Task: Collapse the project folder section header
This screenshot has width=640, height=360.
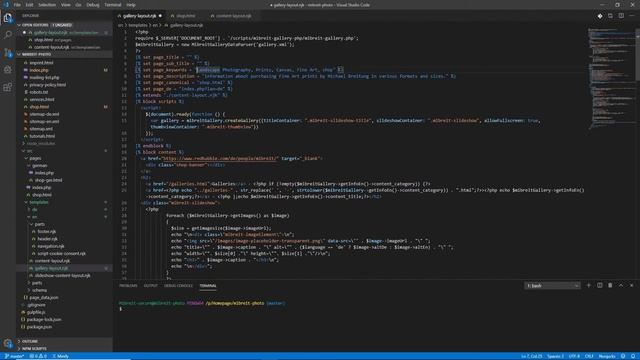Action: 64,54
